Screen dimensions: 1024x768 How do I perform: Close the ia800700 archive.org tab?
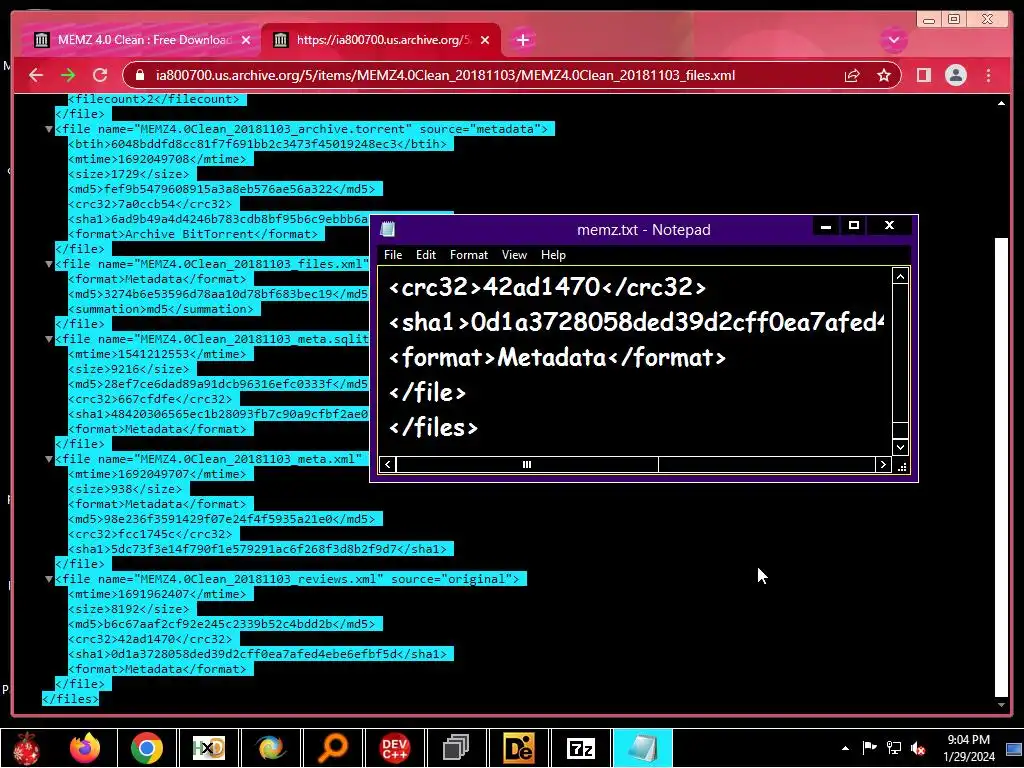coord(485,40)
